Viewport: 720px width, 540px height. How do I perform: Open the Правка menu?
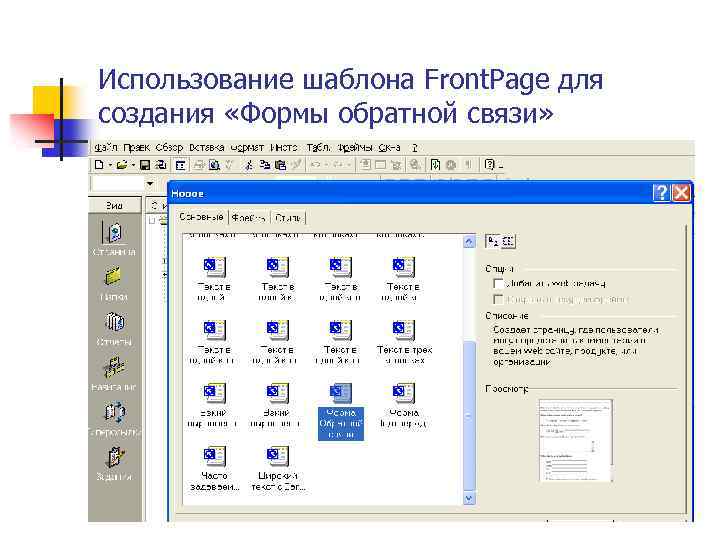pyautogui.click(x=136, y=147)
